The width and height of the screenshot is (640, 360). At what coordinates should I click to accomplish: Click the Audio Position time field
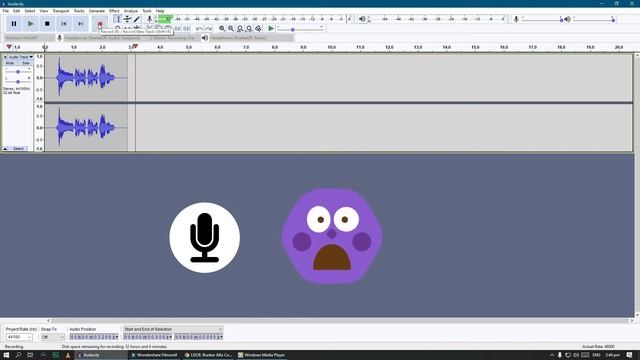(x=94, y=337)
